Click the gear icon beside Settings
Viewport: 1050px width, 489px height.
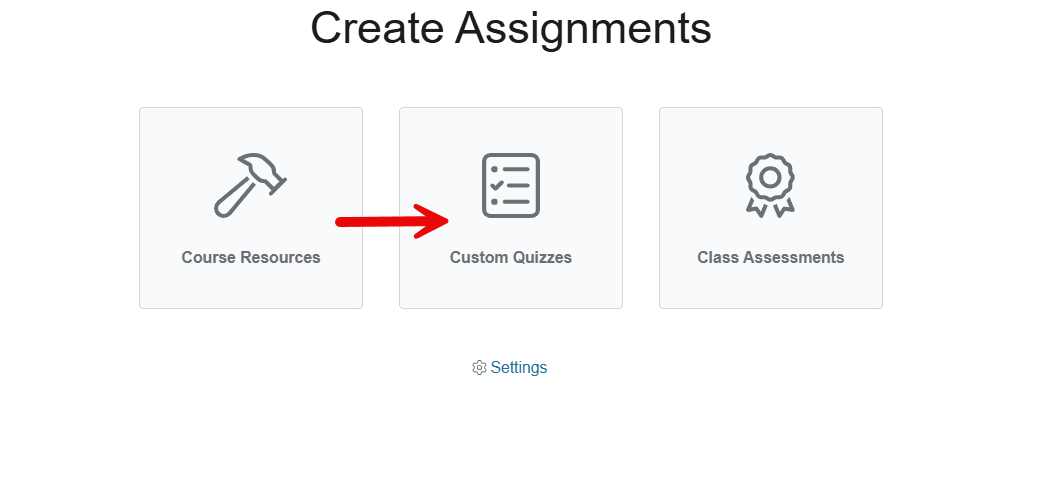click(479, 368)
